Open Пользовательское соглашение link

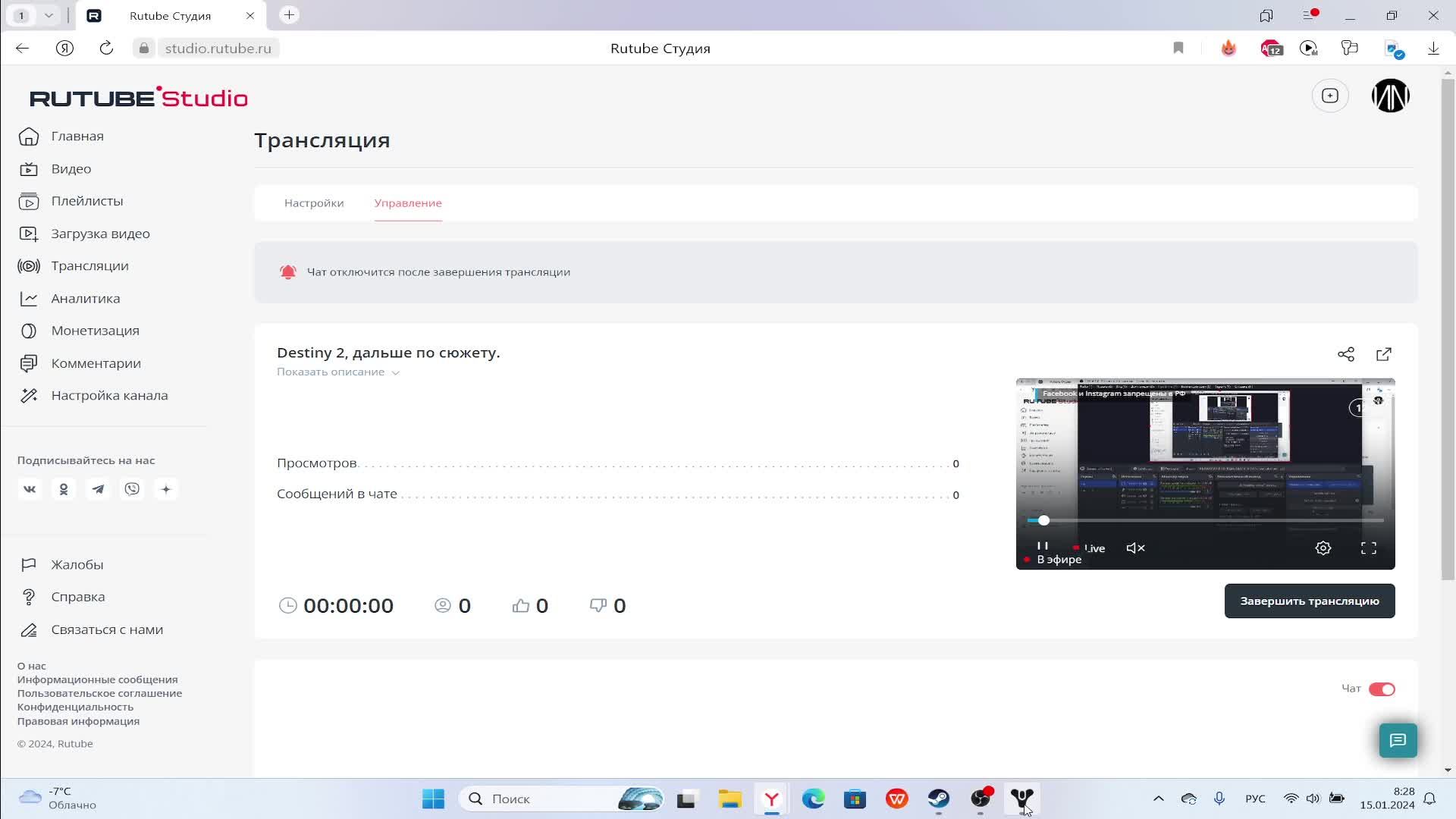click(x=99, y=693)
